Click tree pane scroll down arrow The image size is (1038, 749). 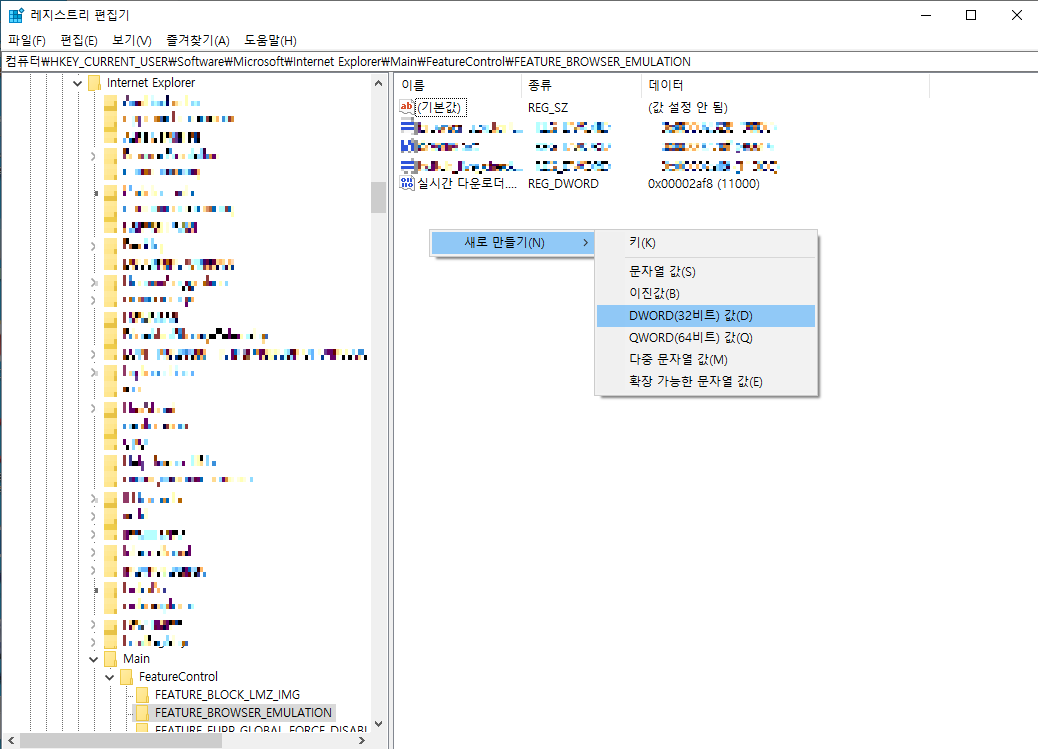[379, 724]
